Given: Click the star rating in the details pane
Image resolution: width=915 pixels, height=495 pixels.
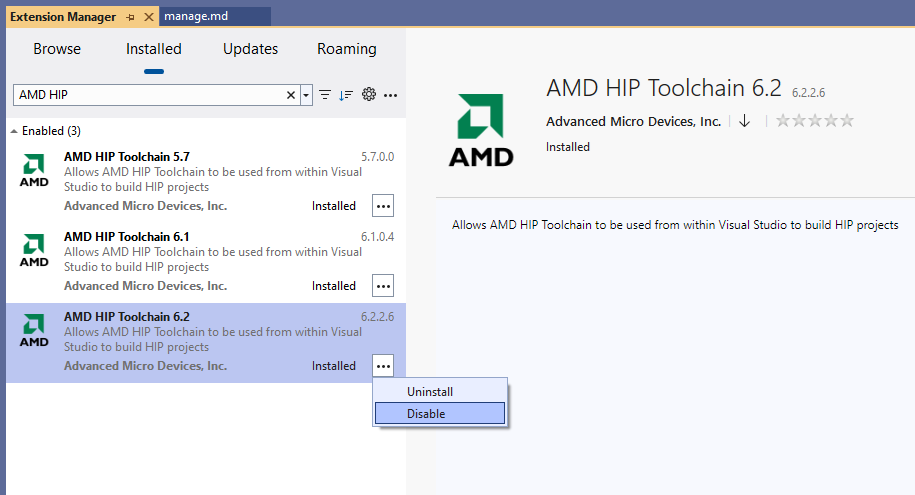Looking at the screenshot, I should (x=815, y=121).
